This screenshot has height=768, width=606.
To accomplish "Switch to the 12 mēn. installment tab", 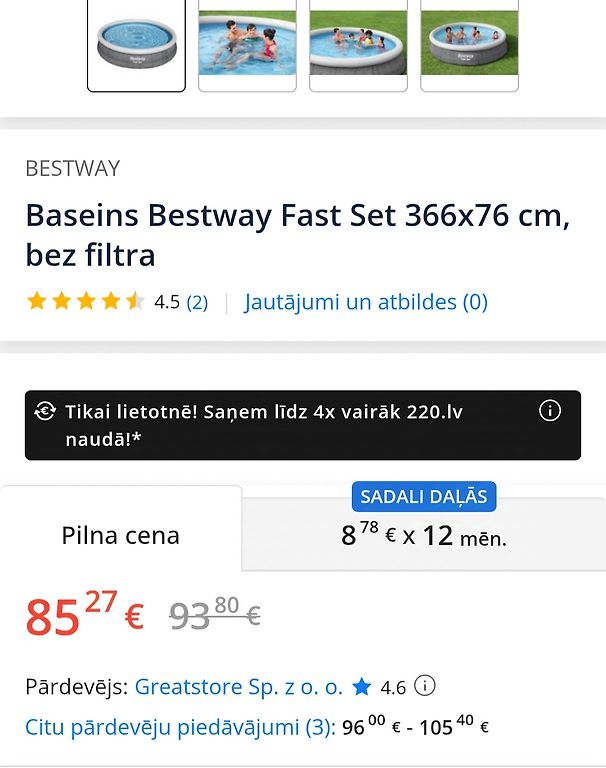I will coord(424,535).
